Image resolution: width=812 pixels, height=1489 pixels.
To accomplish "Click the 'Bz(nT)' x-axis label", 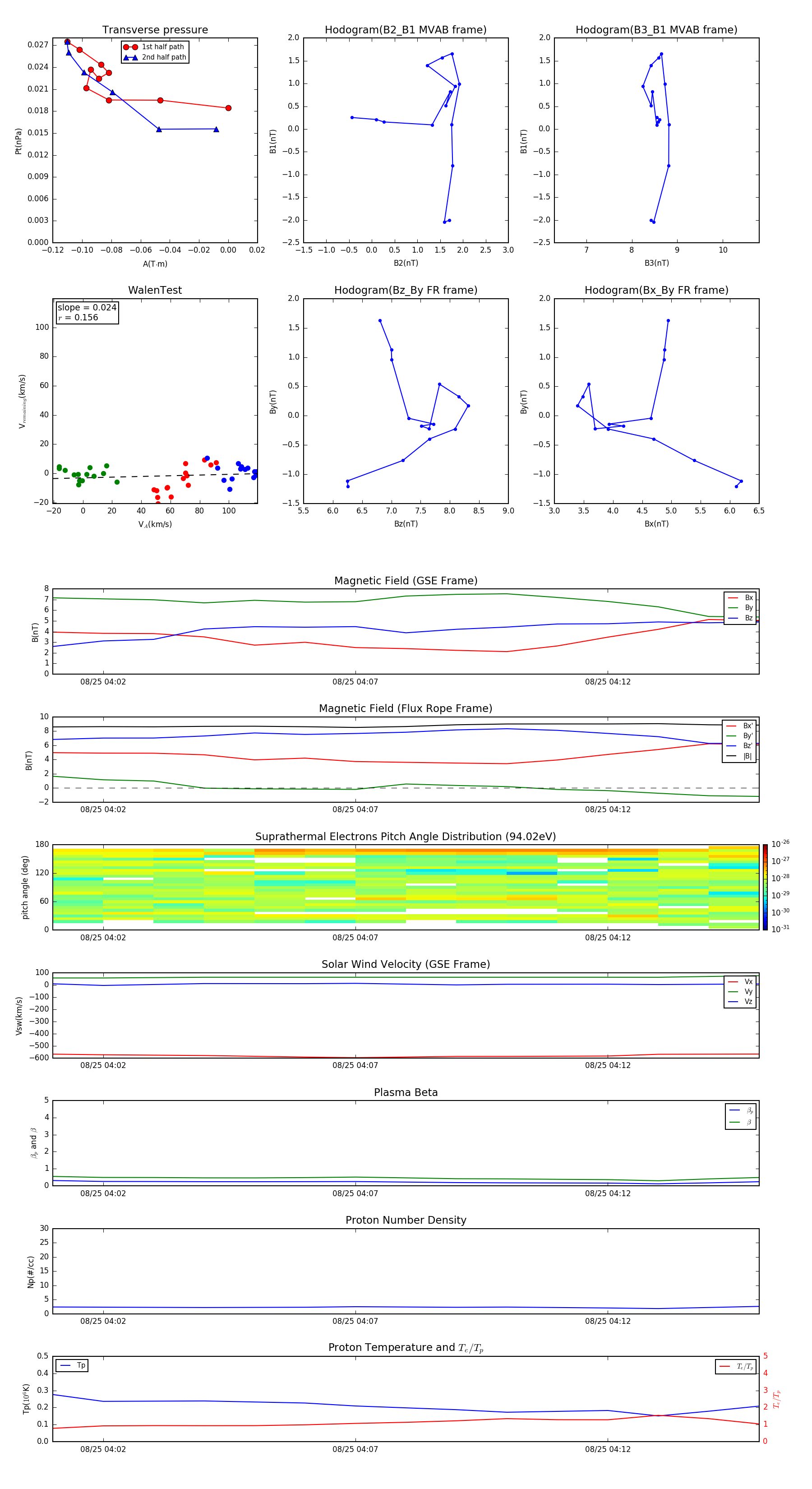I will [x=406, y=524].
